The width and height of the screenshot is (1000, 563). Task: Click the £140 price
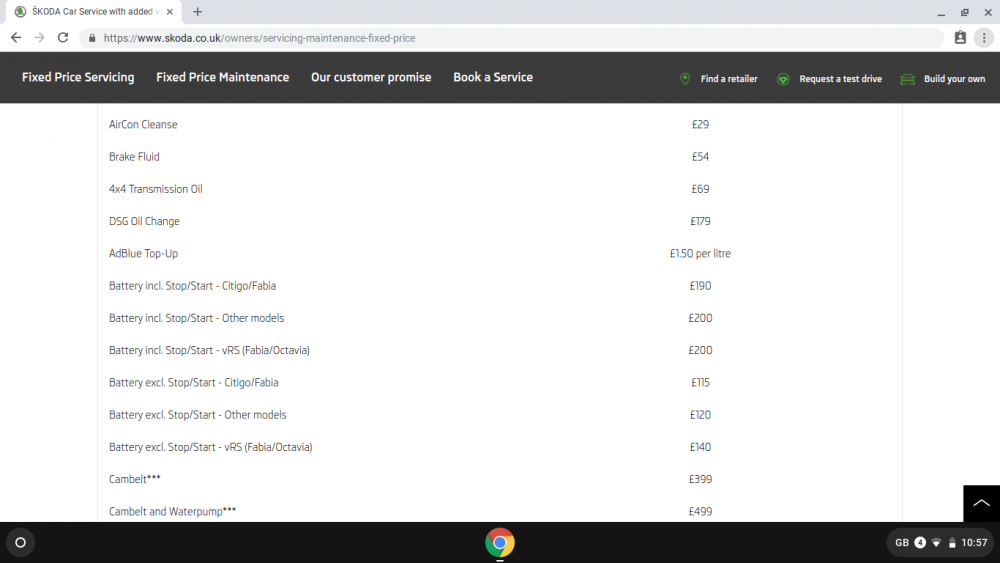tap(700, 447)
